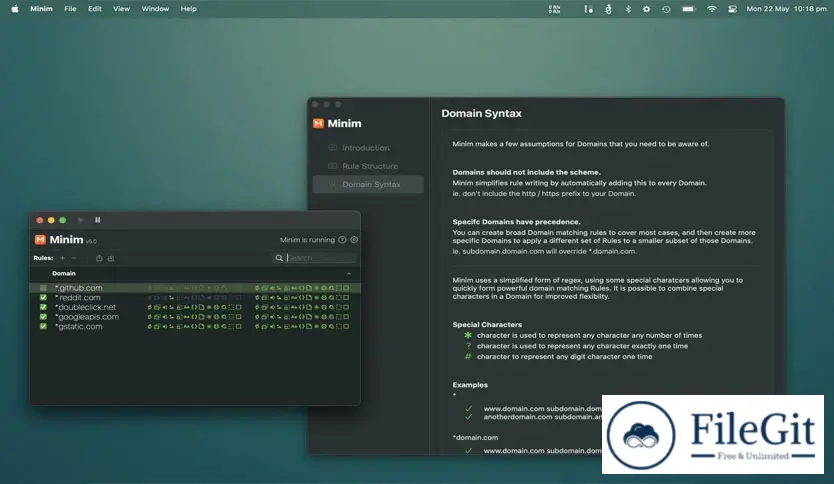Select the *.reddit.com domain row

[x=195, y=297]
